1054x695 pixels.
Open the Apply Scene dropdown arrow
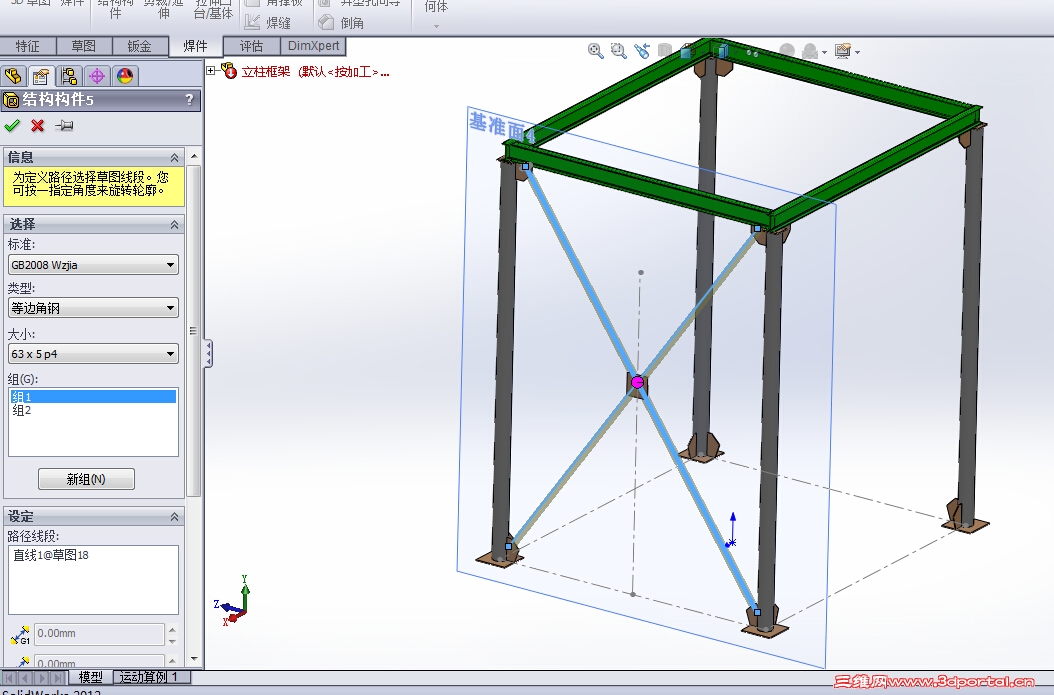(825, 52)
